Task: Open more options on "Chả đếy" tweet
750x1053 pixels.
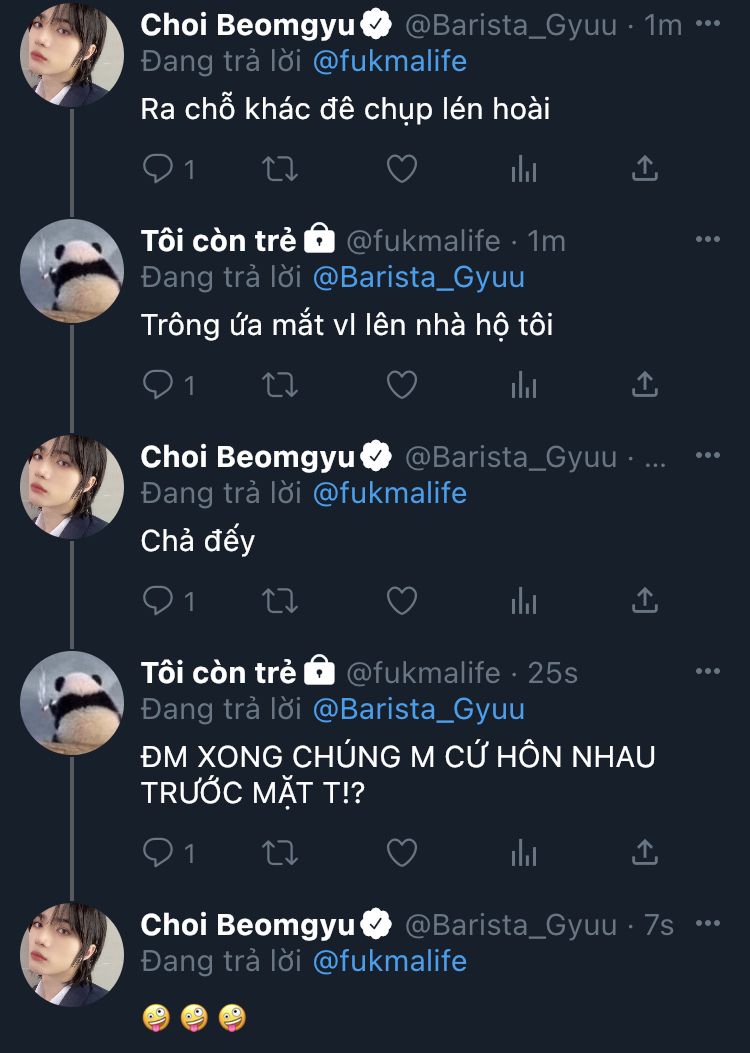Action: (x=707, y=456)
